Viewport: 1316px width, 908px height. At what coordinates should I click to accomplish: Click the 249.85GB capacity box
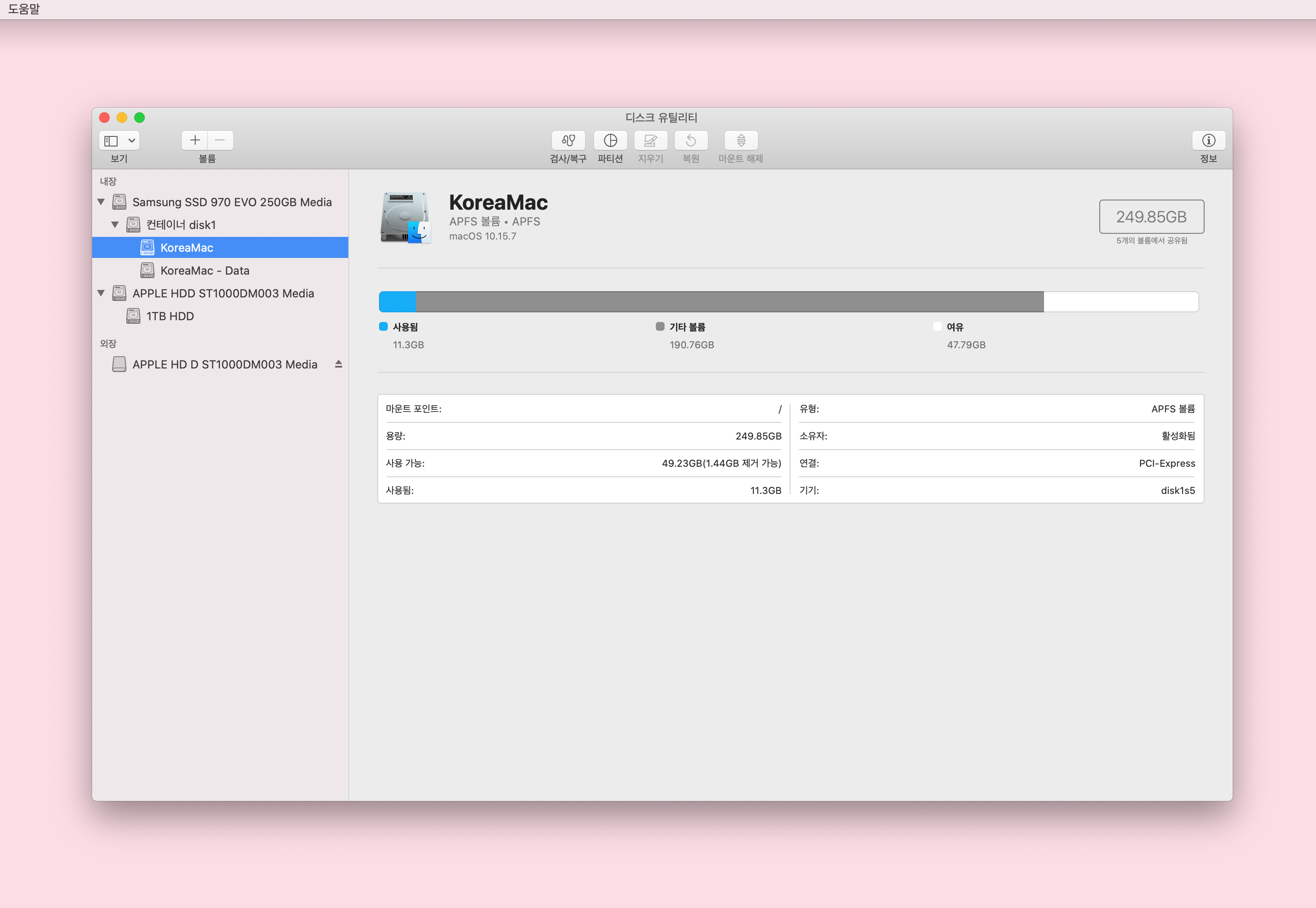coord(1151,217)
